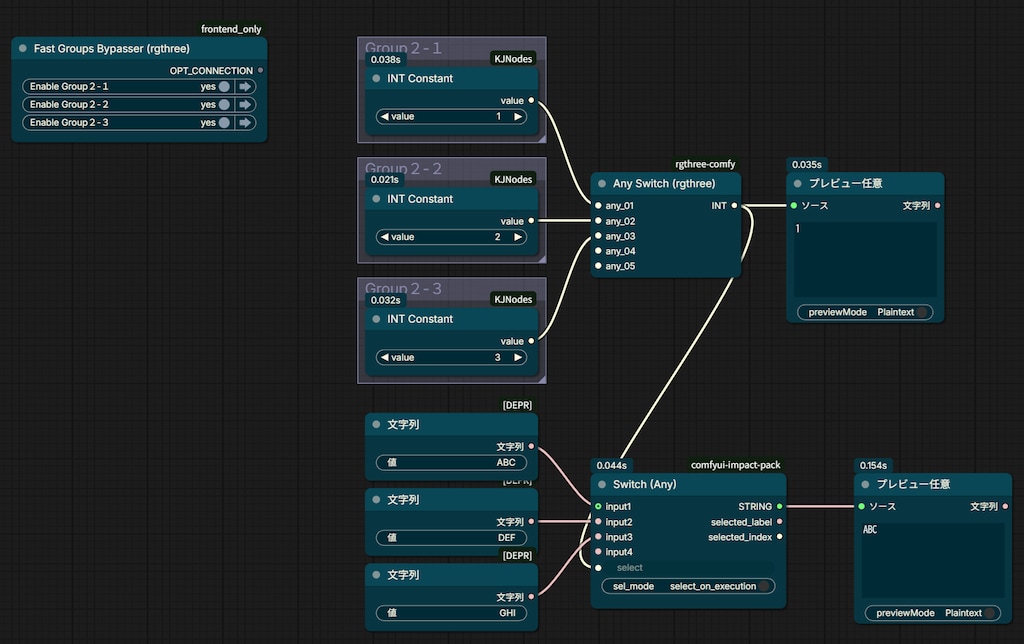Collapse INT Constant node in Group 2 - 2
Screen dimensions: 1024x644
(376, 199)
